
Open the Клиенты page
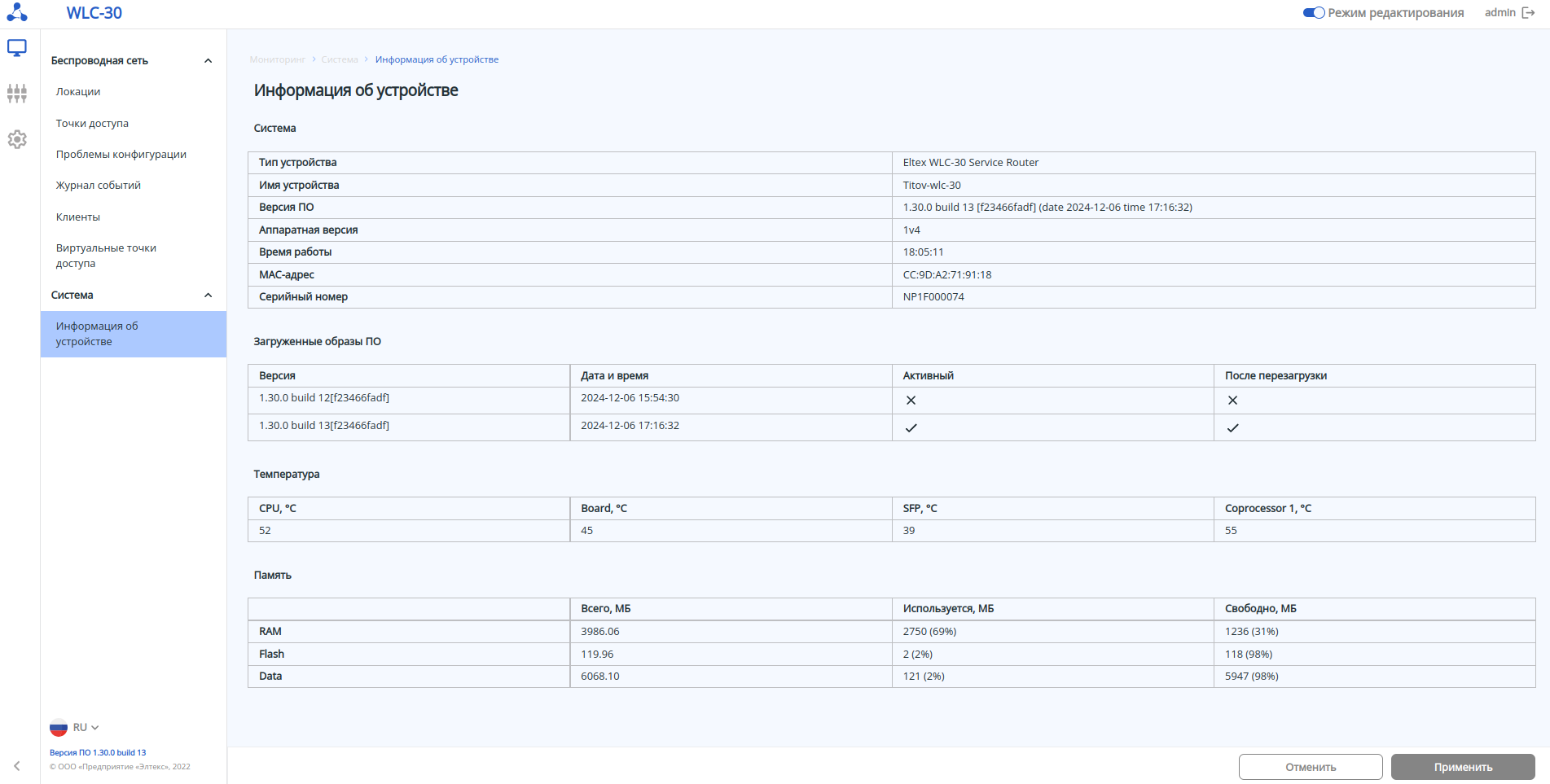(78, 217)
